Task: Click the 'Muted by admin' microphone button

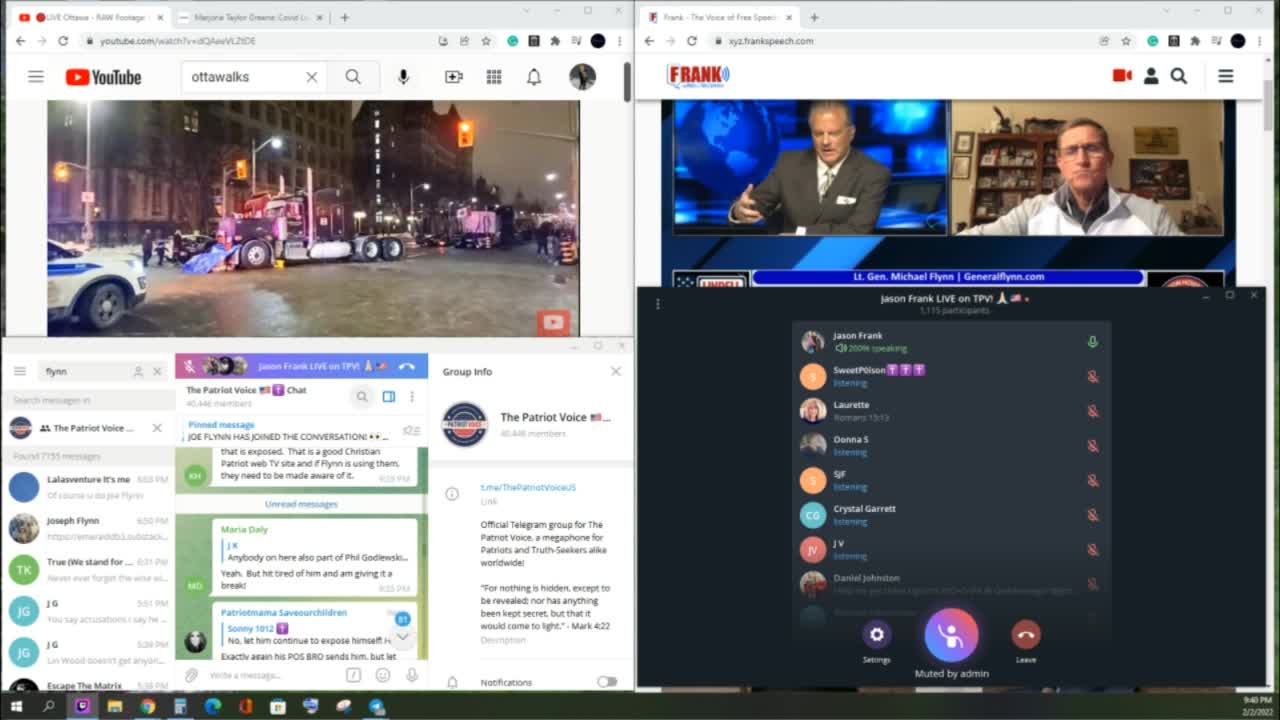Action: tap(951, 635)
